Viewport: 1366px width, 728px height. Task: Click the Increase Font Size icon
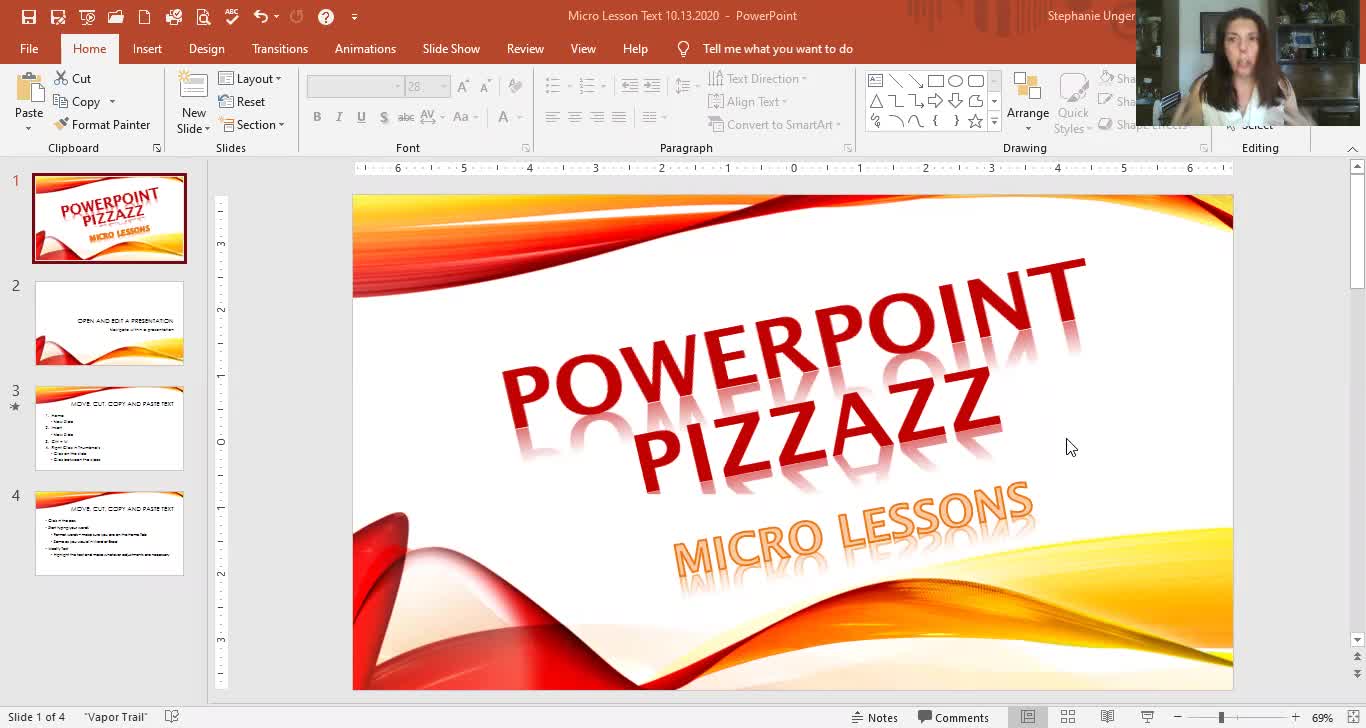(x=463, y=87)
